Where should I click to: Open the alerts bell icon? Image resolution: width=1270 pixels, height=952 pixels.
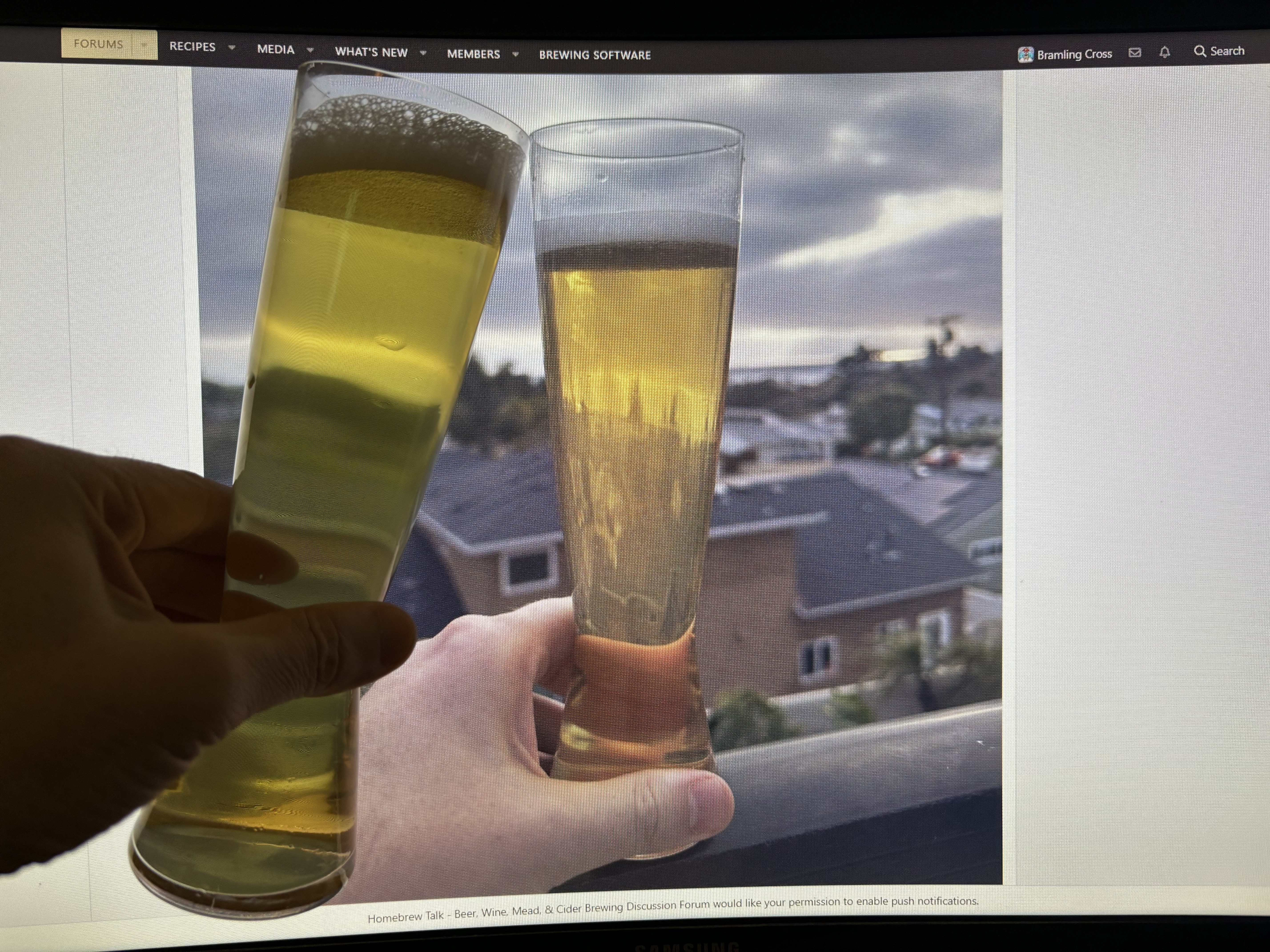click(1164, 52)
